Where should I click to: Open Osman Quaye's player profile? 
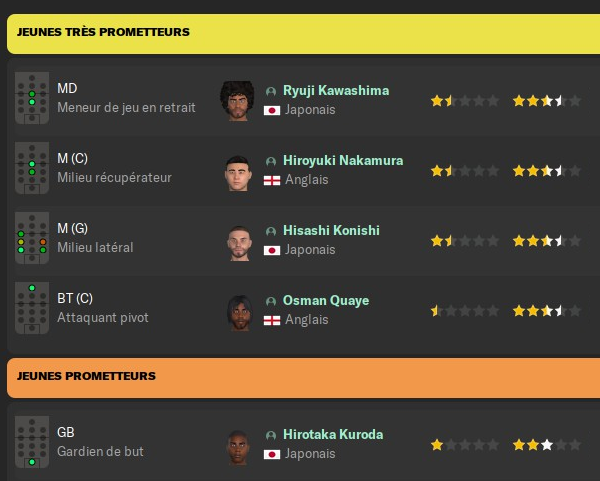coord(326,300)
